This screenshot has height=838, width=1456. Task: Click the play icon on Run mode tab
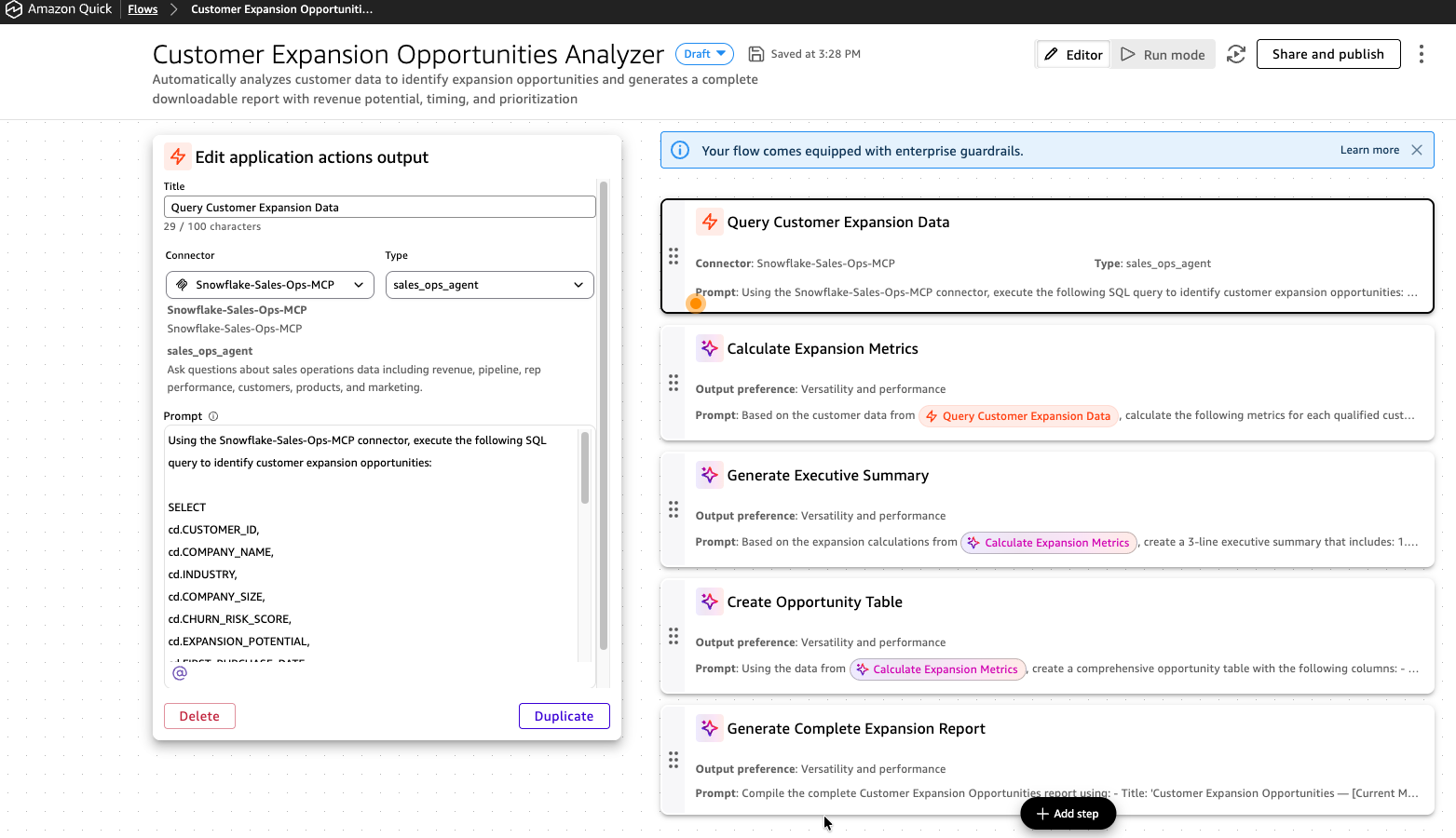point(1128,54)
